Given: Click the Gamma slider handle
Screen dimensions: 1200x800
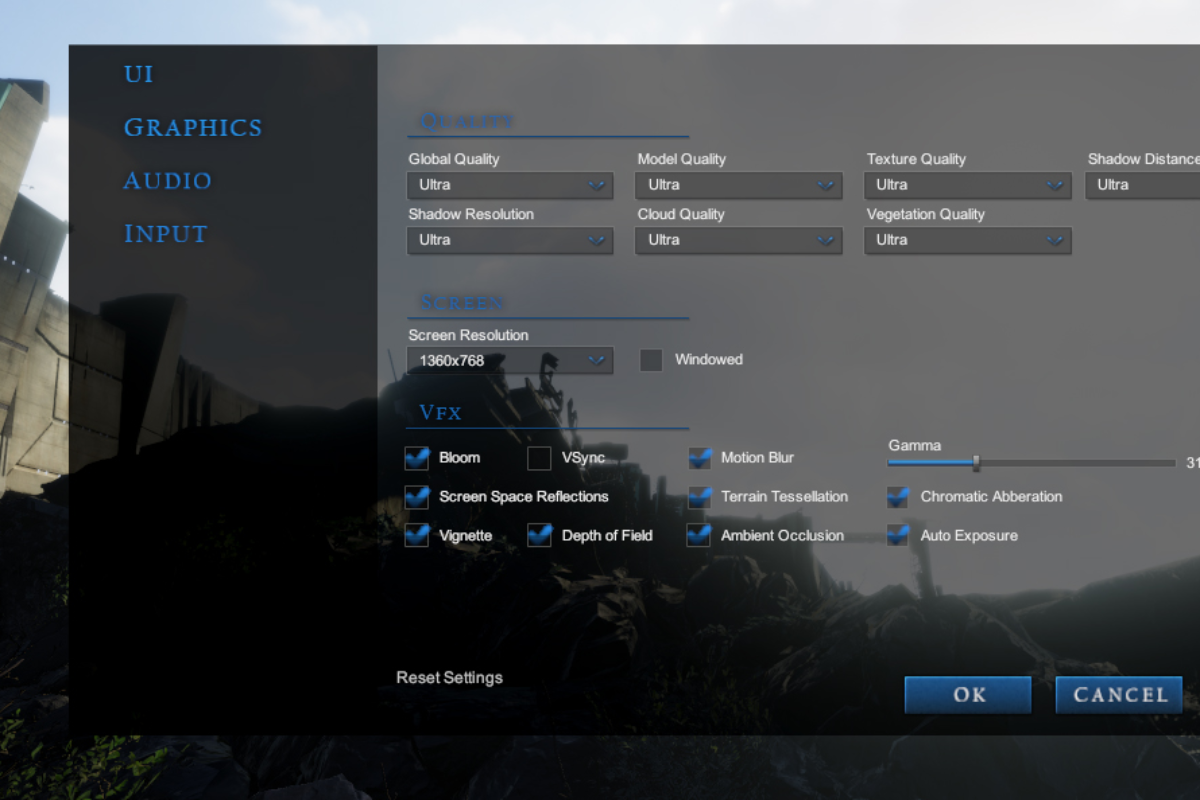Looking at the screenshot, I should (976, 463).
